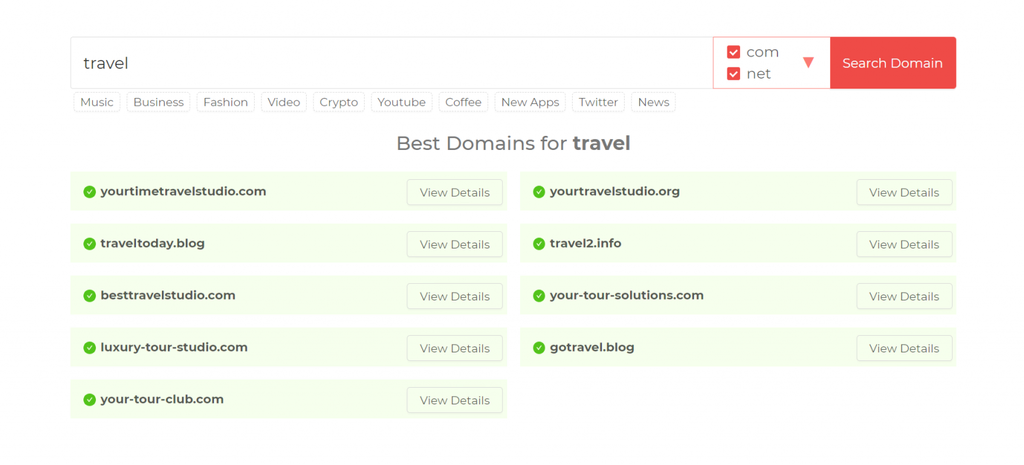View Details for your-tour-solutions.com
Screen dimensions: 1024x465
coord(904,297)
